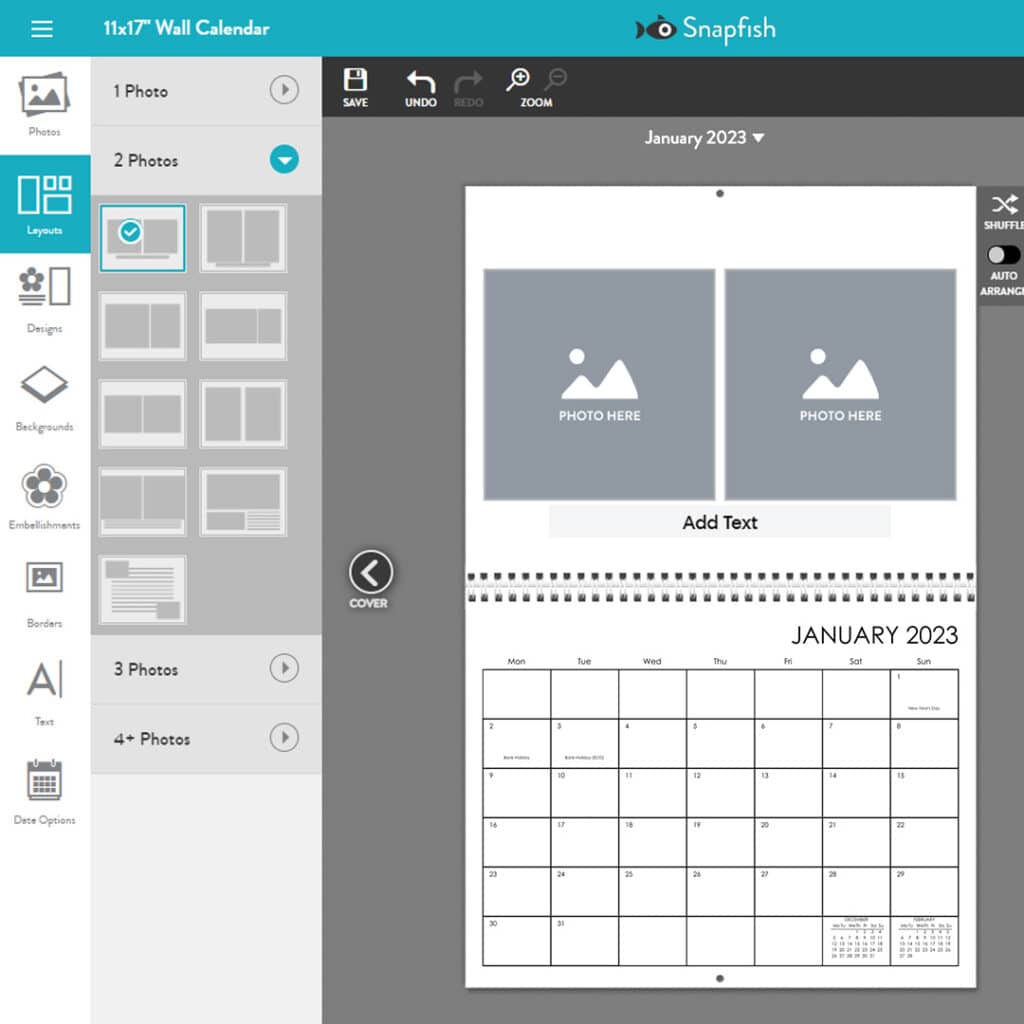Viewport: 1024px width, 1024px height.
Task: Open the hamburger menu
Action: coord(42,29)
